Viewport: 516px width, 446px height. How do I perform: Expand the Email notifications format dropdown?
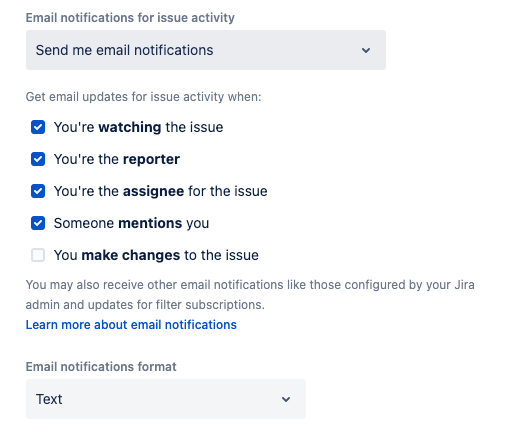[166, 399]
